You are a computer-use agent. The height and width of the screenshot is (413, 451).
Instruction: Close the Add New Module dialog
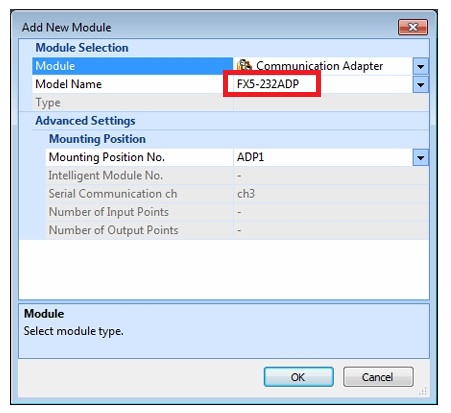[413, 27]
